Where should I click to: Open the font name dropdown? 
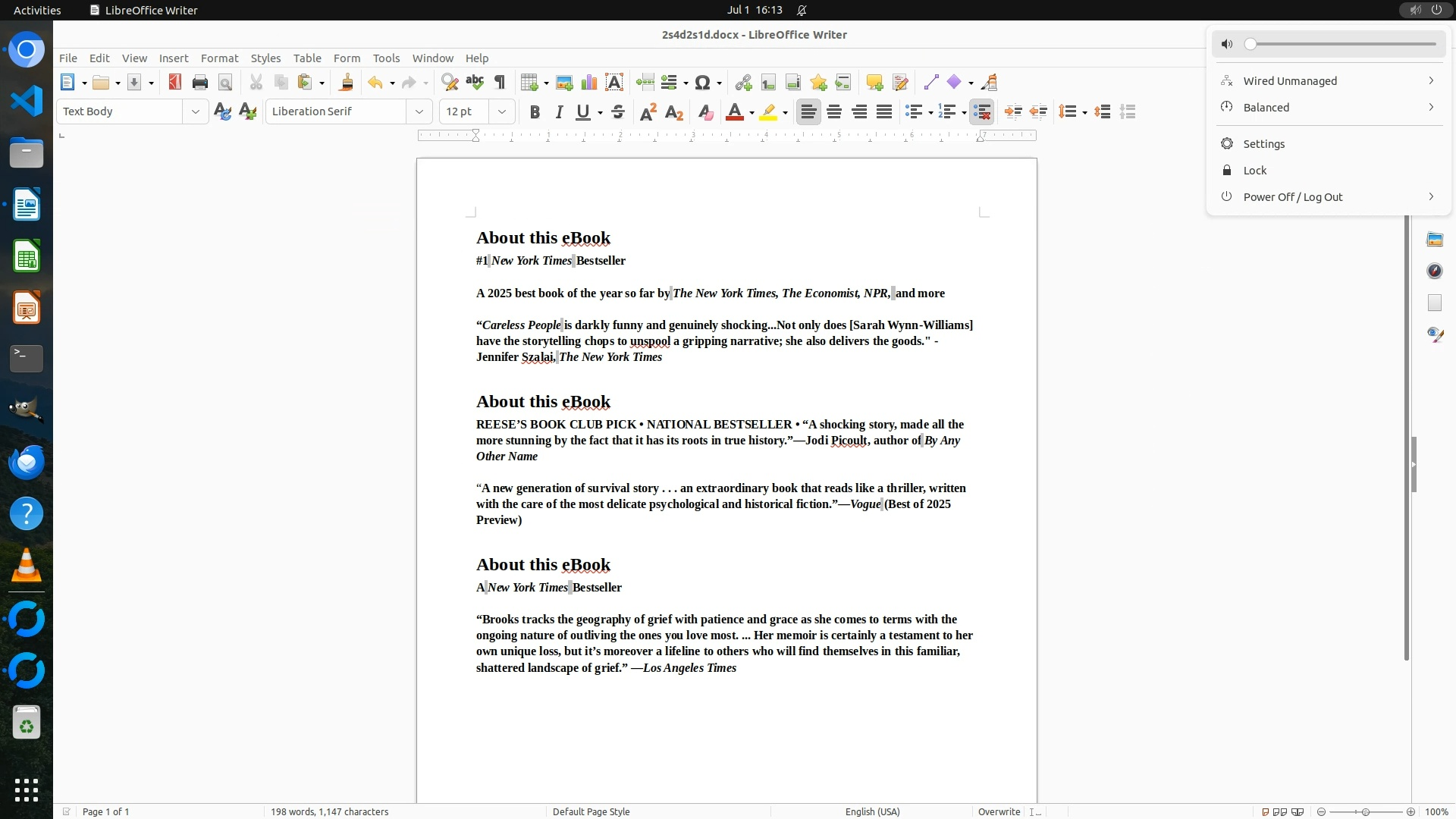pyautogui.click(x=419, y=111)
